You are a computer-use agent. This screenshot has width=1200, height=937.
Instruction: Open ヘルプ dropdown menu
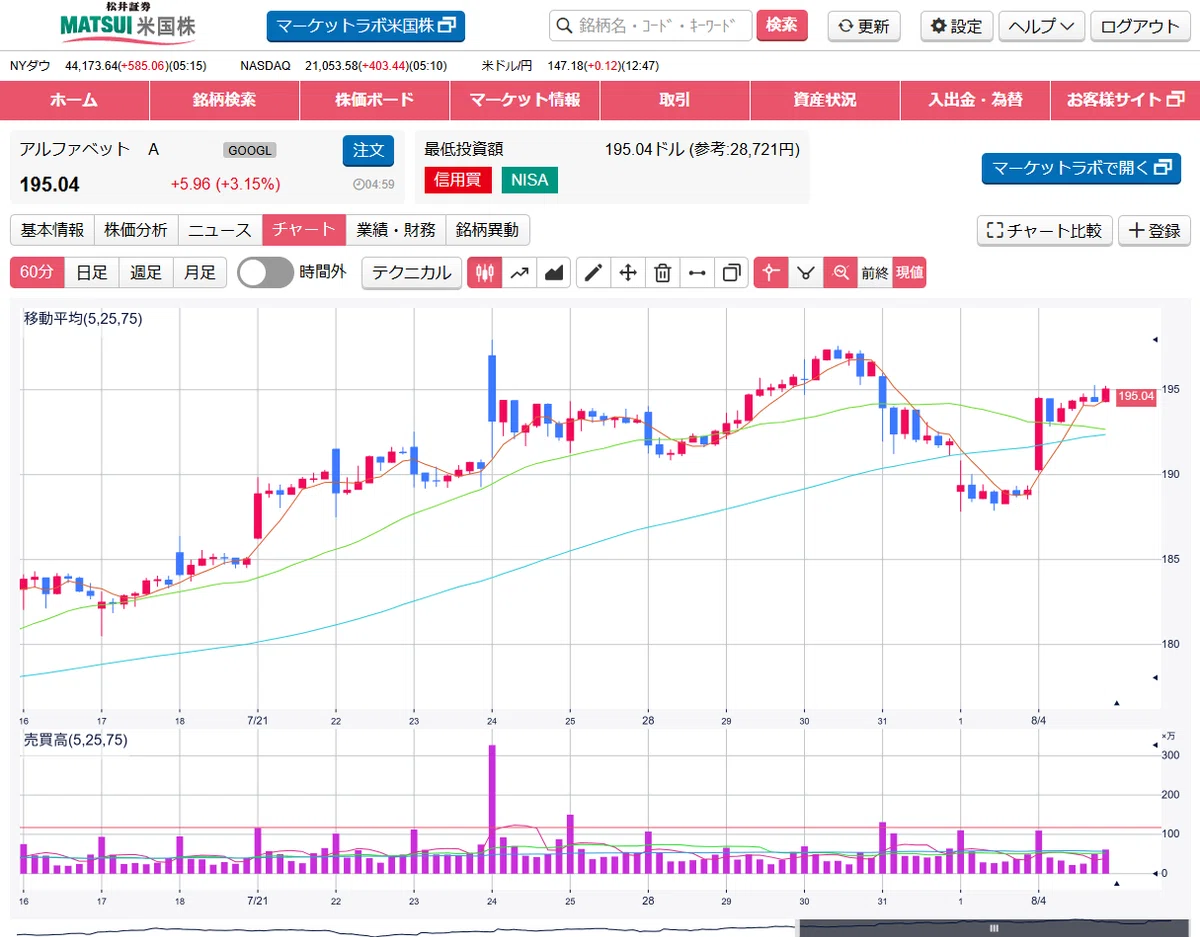[1041, 26]
